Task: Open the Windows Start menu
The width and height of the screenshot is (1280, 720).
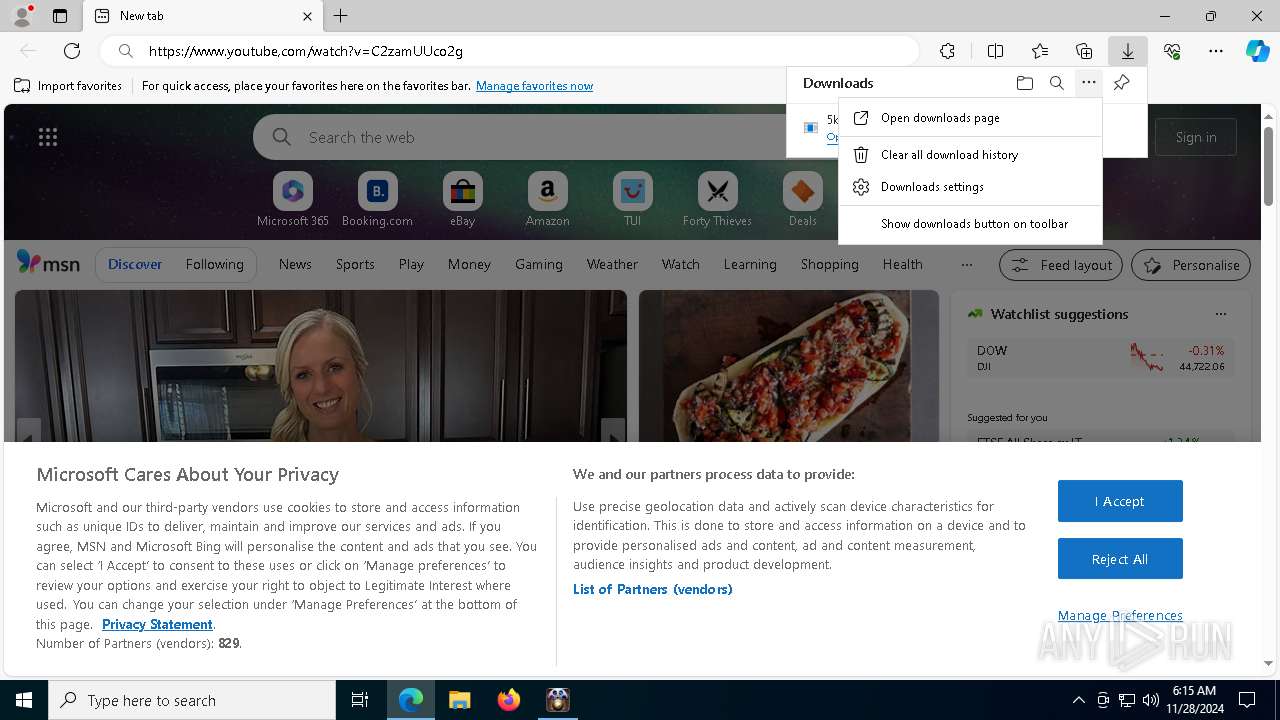Action: tap(24, 700)
